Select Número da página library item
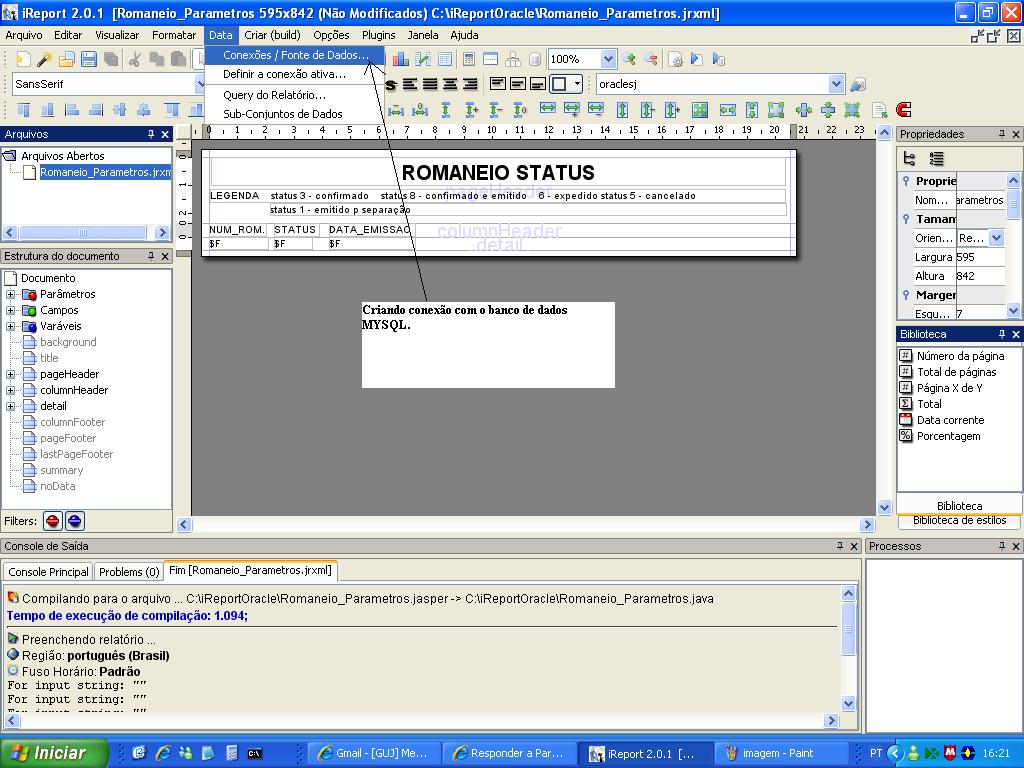This screenshot has width=1024, height=768. 960,356
